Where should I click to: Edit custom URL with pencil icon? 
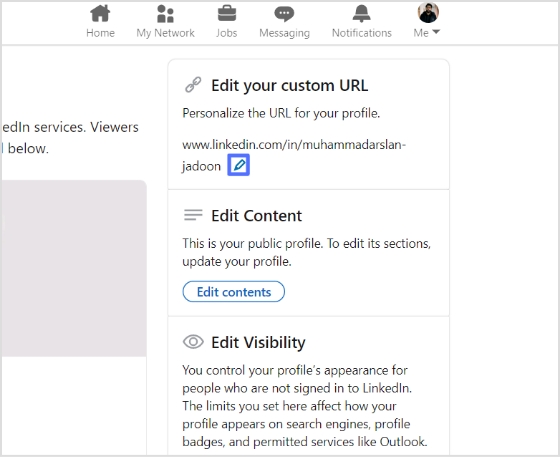click(239, 165)
